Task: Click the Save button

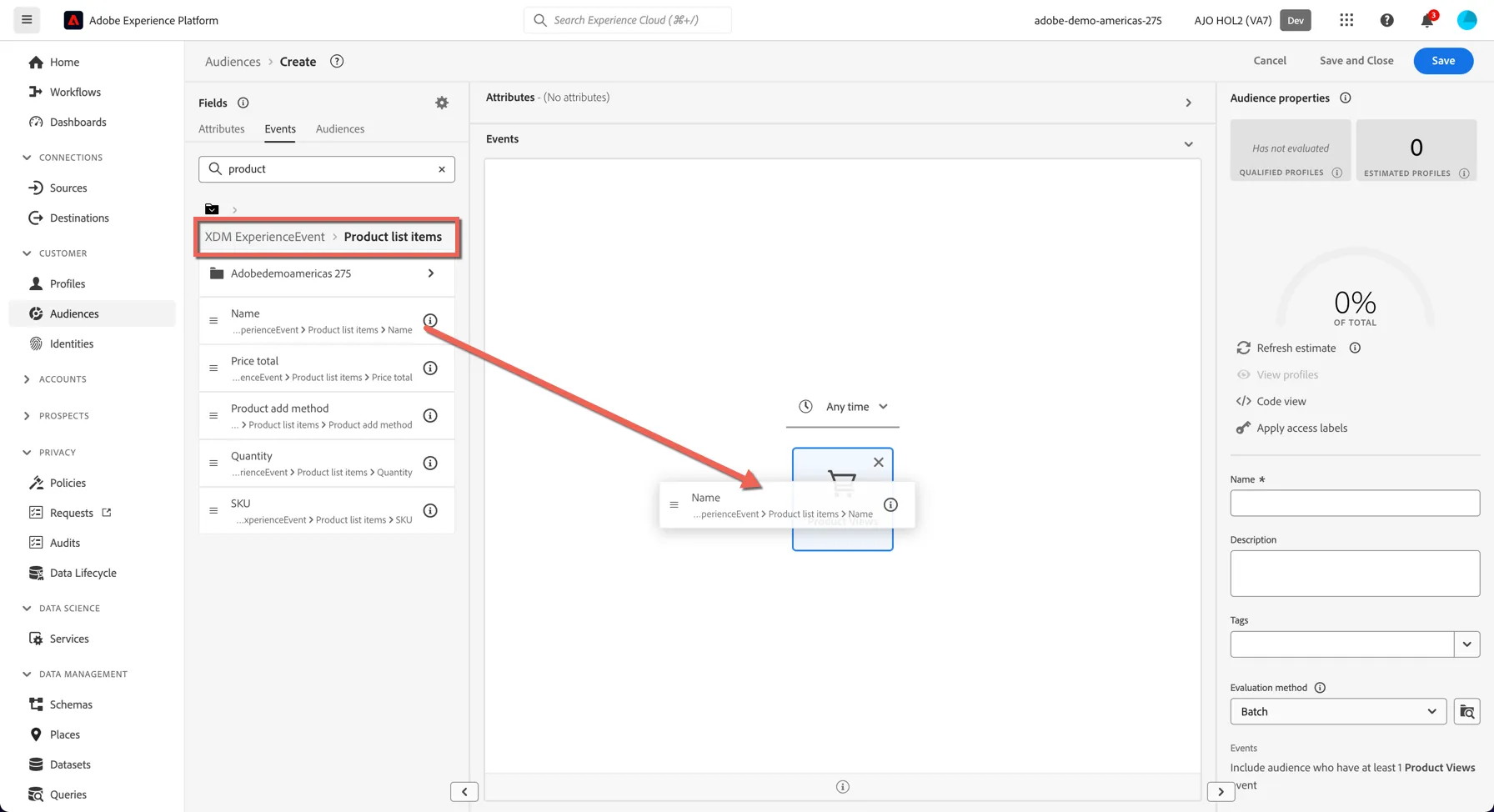Action: [1443, 61]
